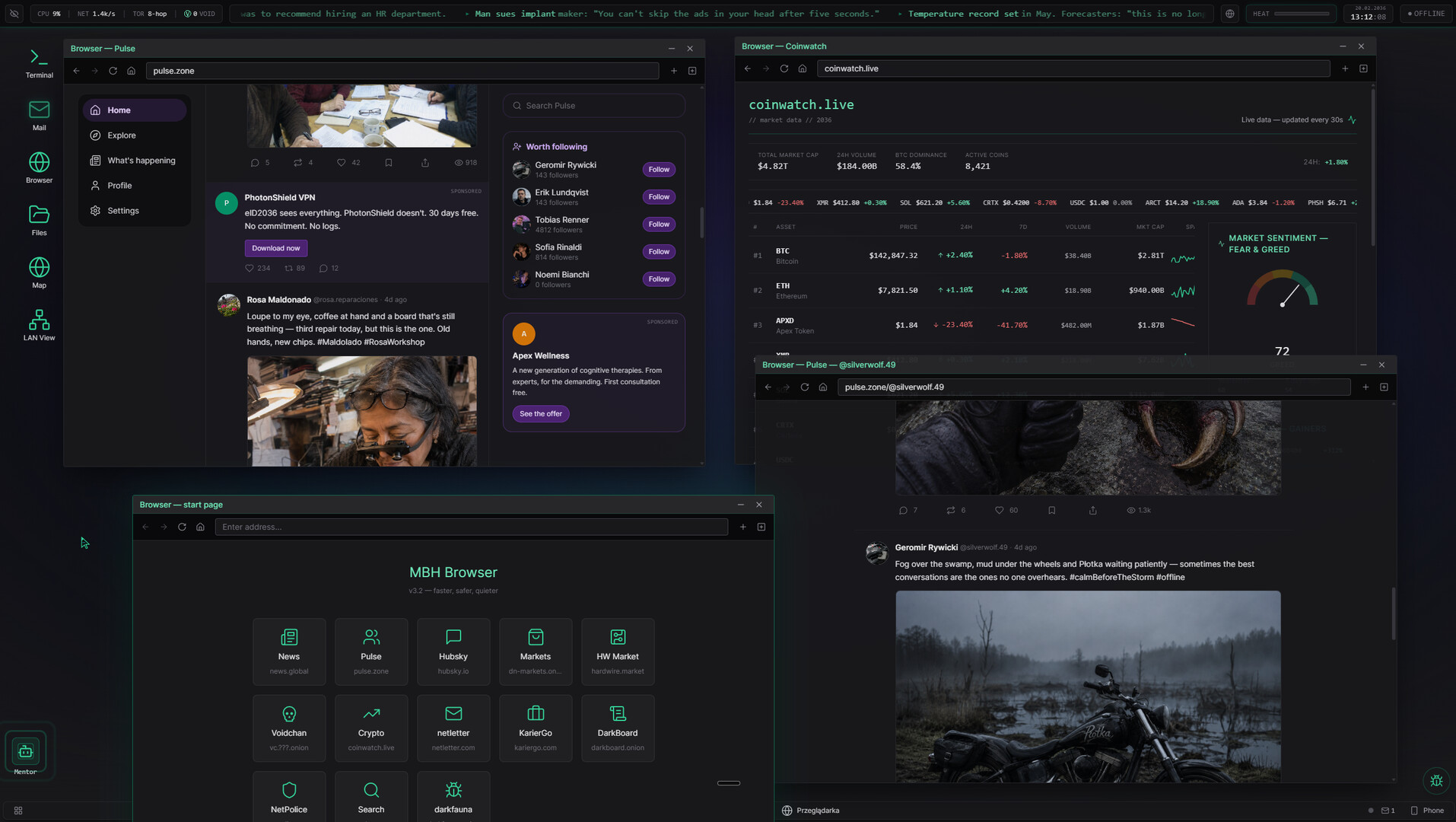1456x822 pixels.
Task: Go back in the silverwolf.49 browser window
Action: [x=768, y=387]
